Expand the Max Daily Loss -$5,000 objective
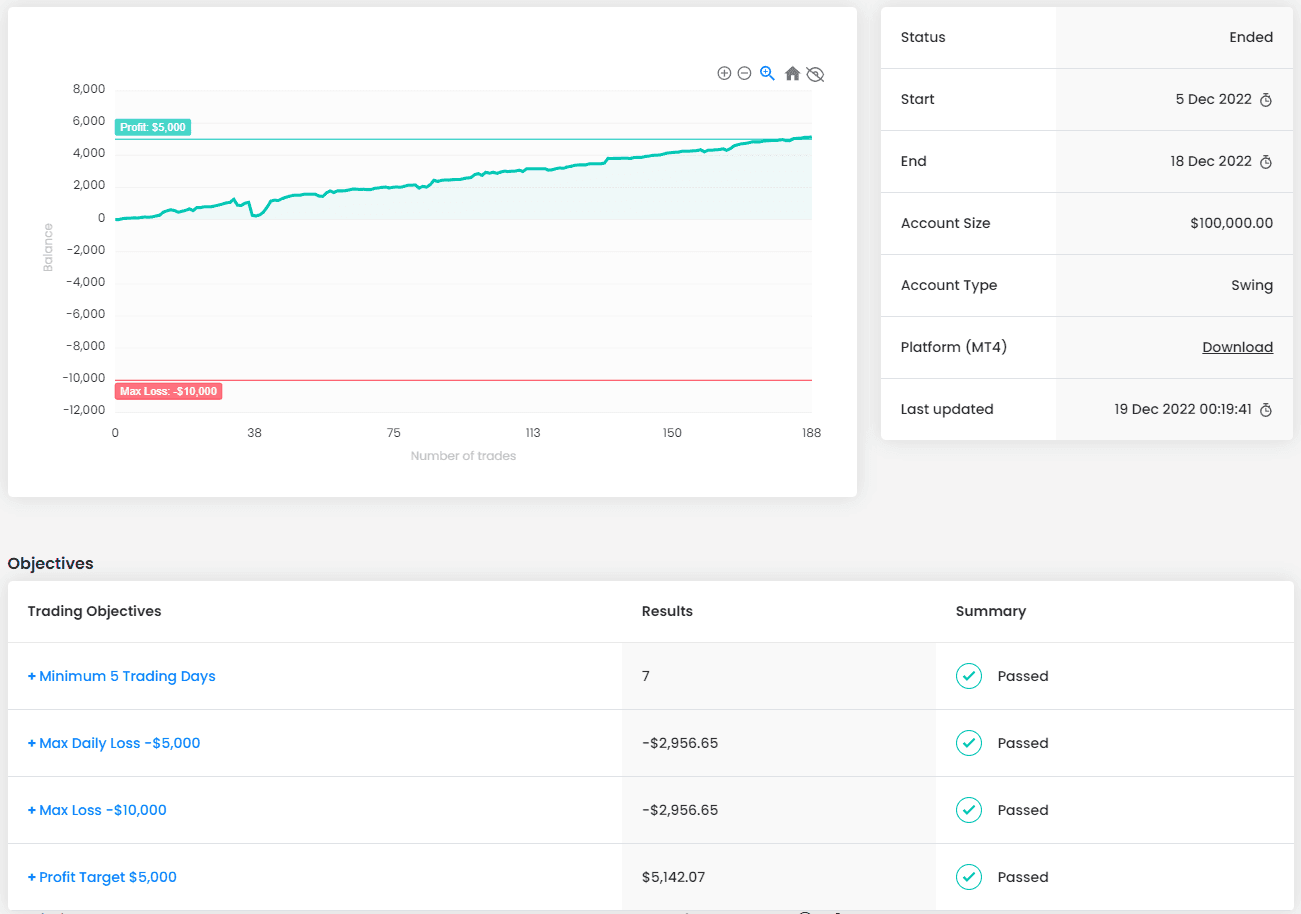This screenshot has width=1301, height=914. tap(113, 743)
